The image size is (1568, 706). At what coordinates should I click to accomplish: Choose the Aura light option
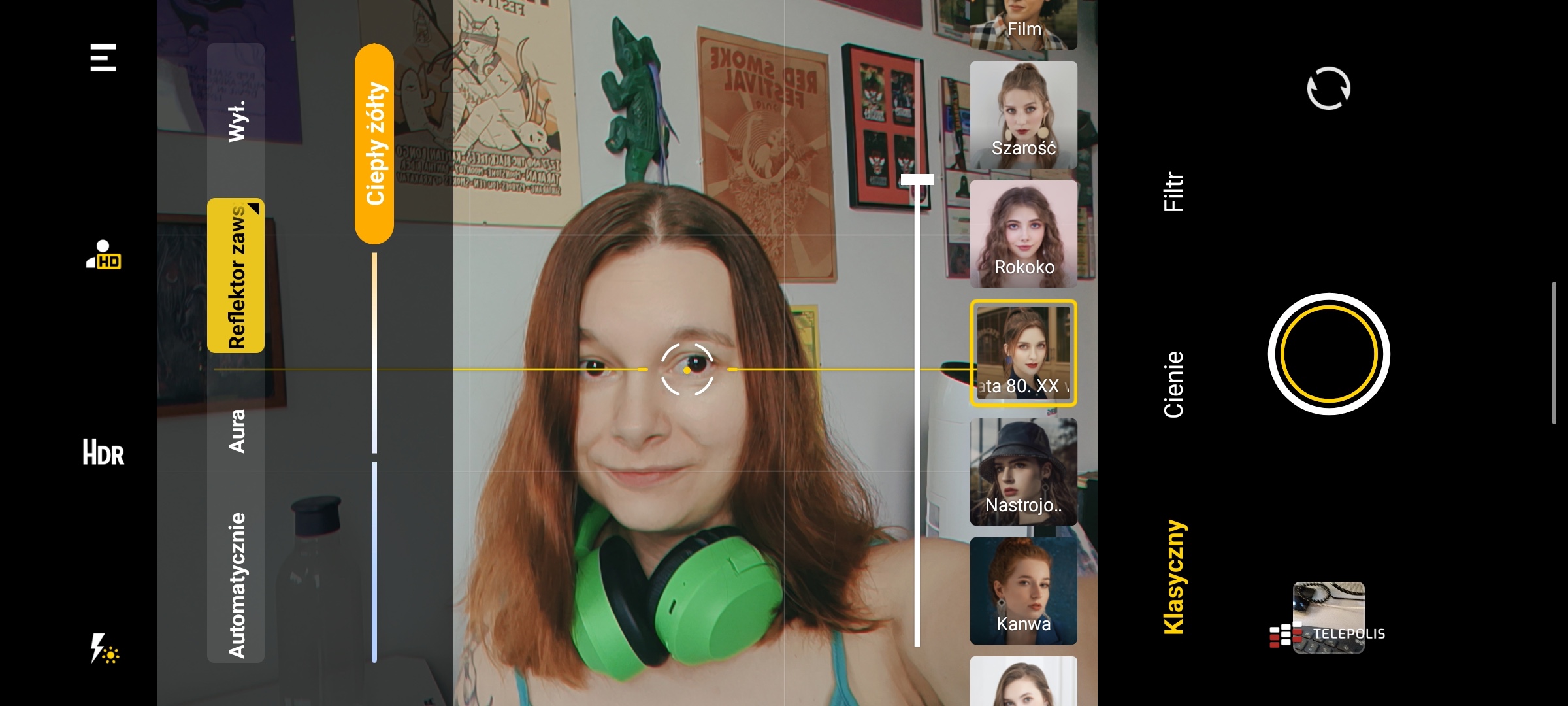[237, 431]
